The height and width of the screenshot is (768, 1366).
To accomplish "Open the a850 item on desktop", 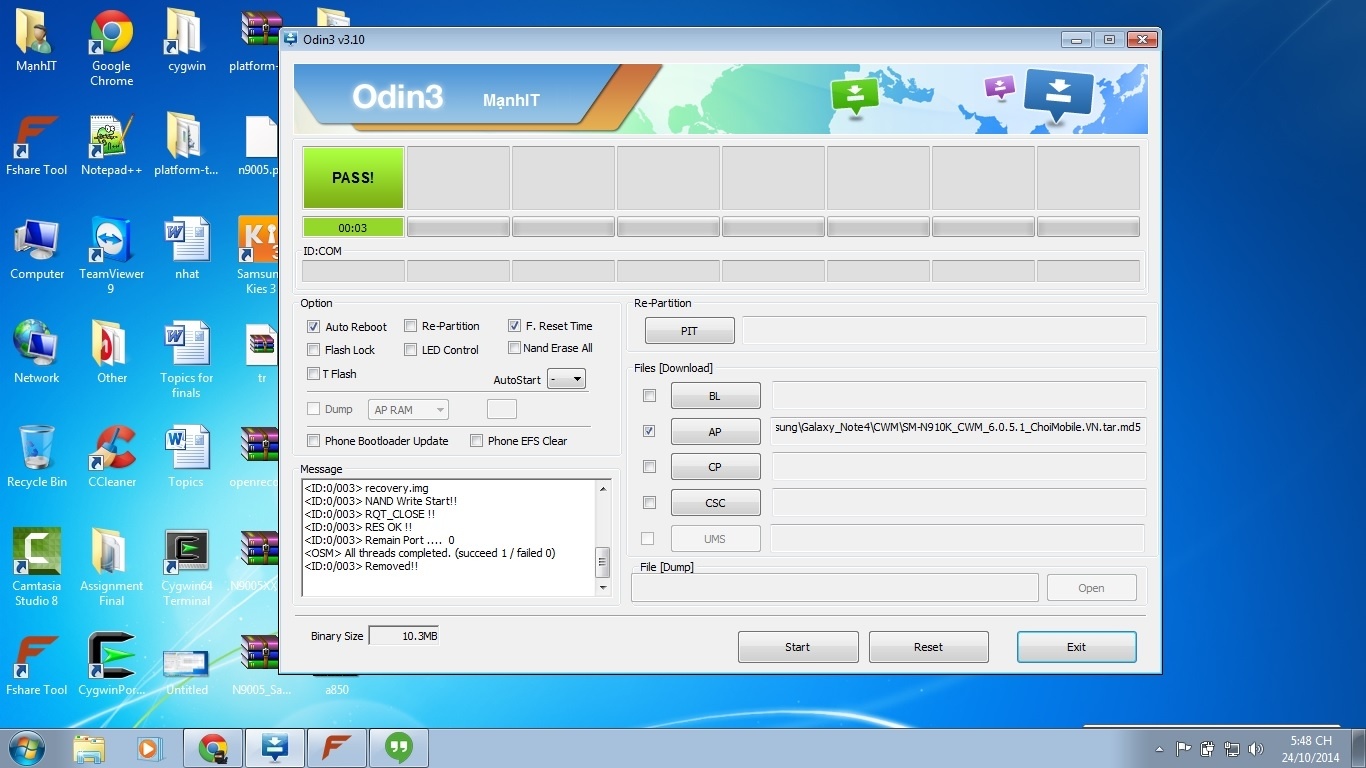I will 337,689.
